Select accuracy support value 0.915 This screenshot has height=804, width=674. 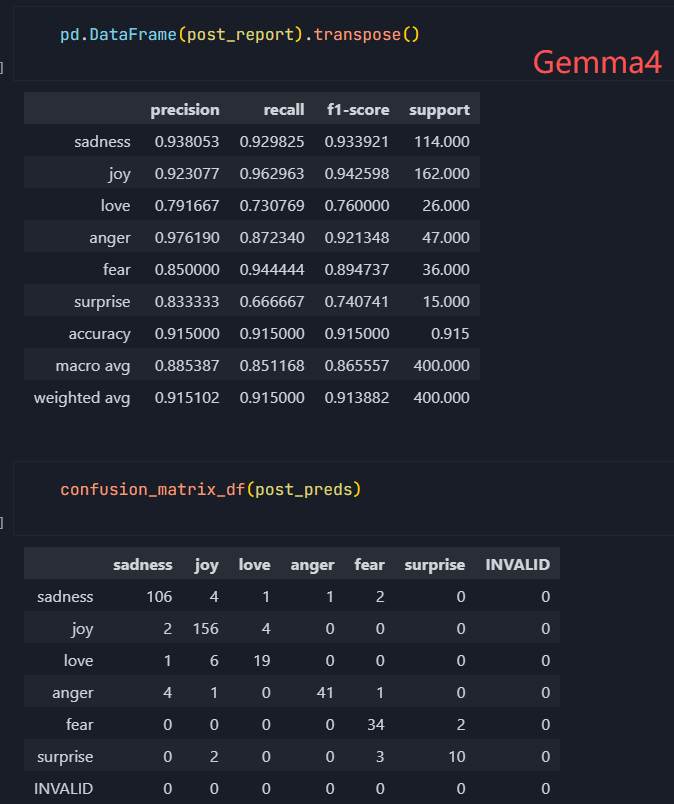(450, 334)
